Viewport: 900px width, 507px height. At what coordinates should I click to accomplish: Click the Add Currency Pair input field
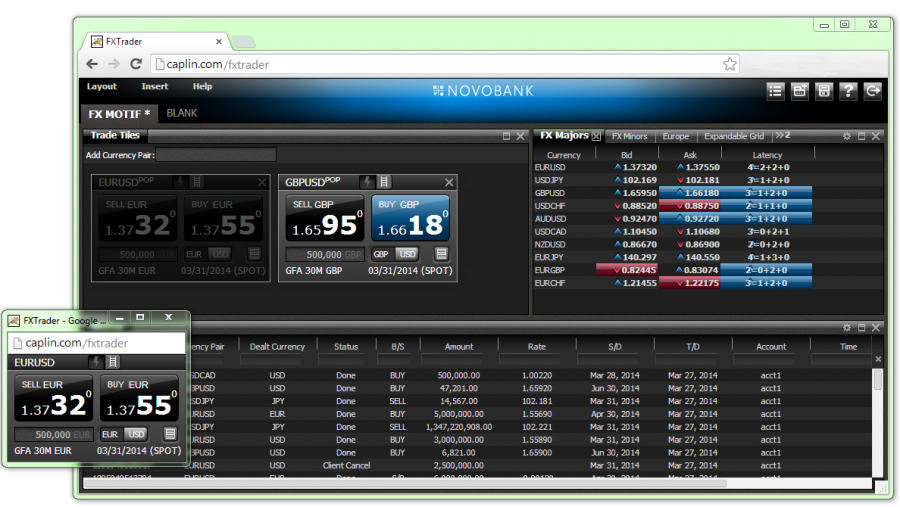pos(216,155)
